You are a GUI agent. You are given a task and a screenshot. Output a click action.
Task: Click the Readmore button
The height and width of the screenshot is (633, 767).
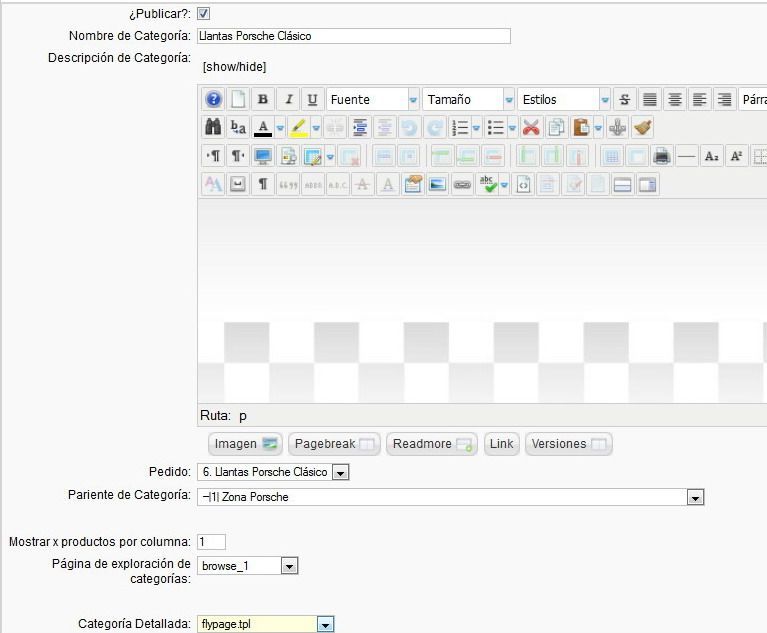[432, 444]
